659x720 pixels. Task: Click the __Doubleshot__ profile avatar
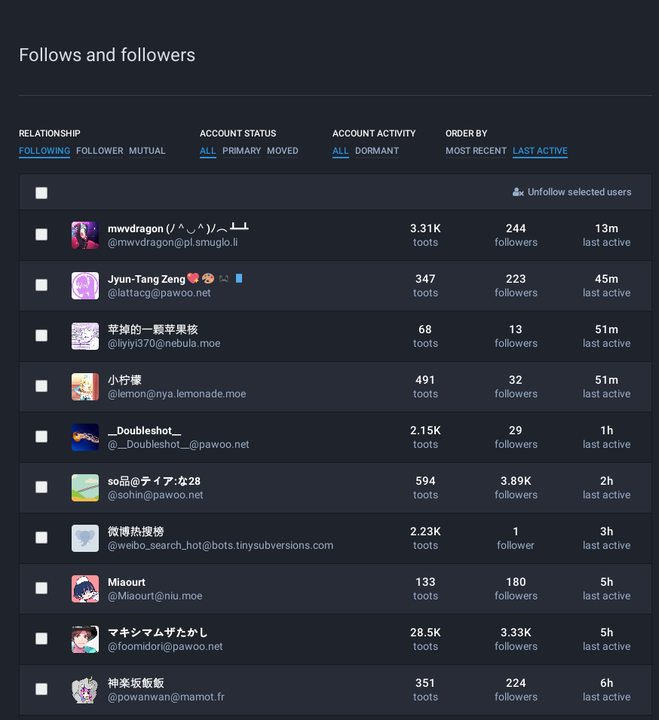(85, 437)
